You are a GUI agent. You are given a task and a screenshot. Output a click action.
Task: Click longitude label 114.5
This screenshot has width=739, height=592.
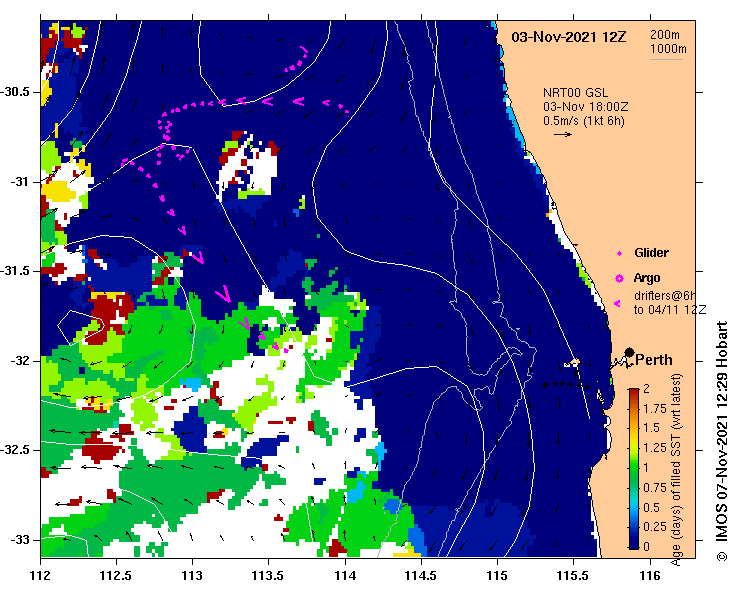click(x=421, y=576)
